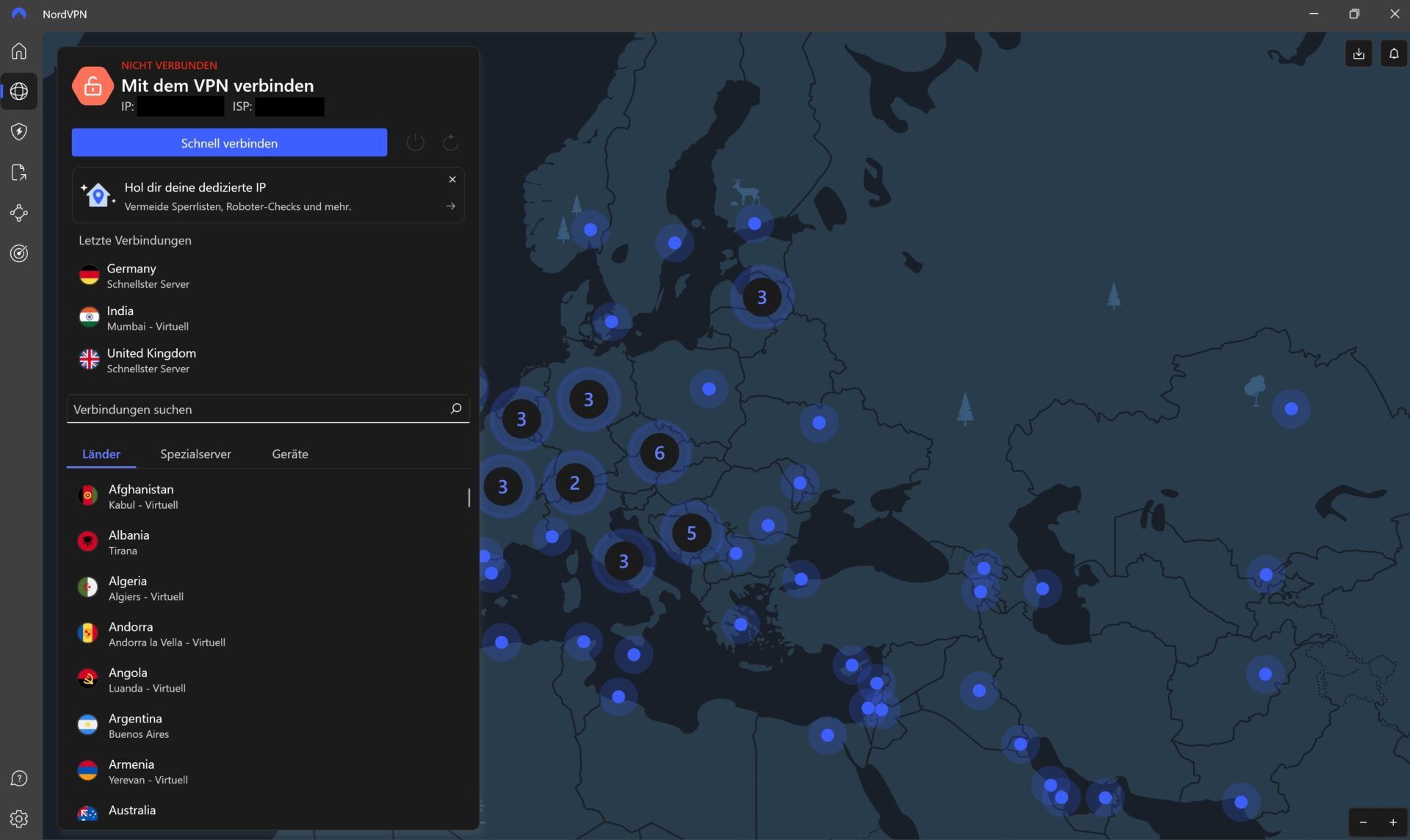Click the Albania flag icon
This screenshot has width=1410, height=840.
coord(87,541)
